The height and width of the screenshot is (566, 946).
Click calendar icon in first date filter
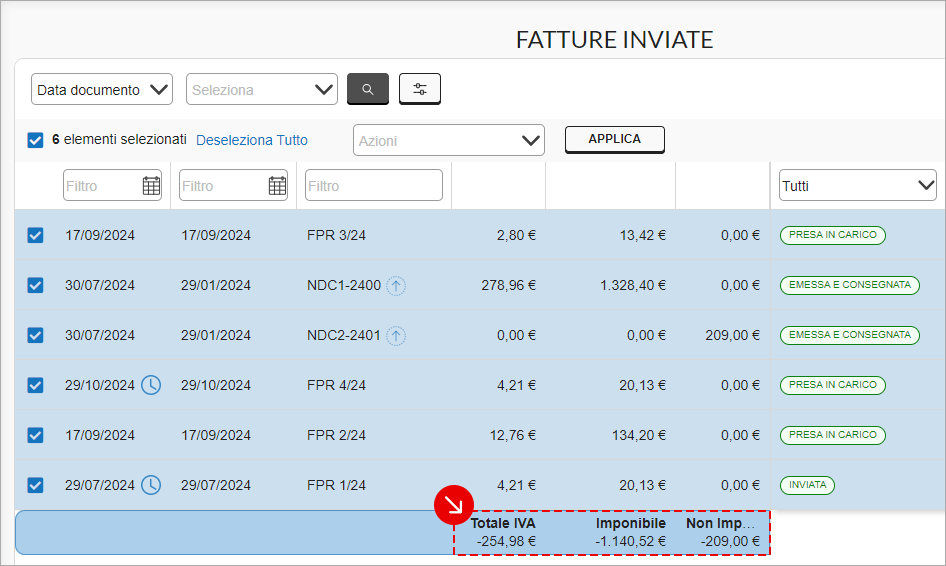pos(151,185)
